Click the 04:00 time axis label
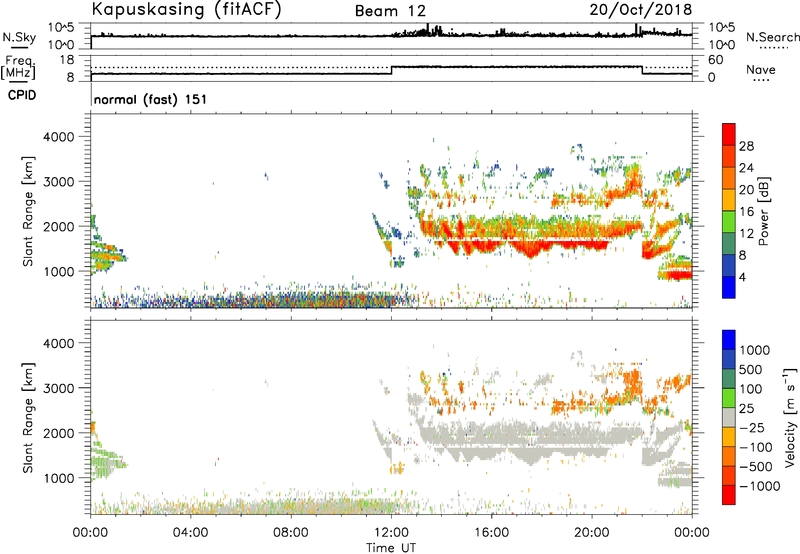The width and height of the screenshot is (800, 554). click(x=190, y=533)
